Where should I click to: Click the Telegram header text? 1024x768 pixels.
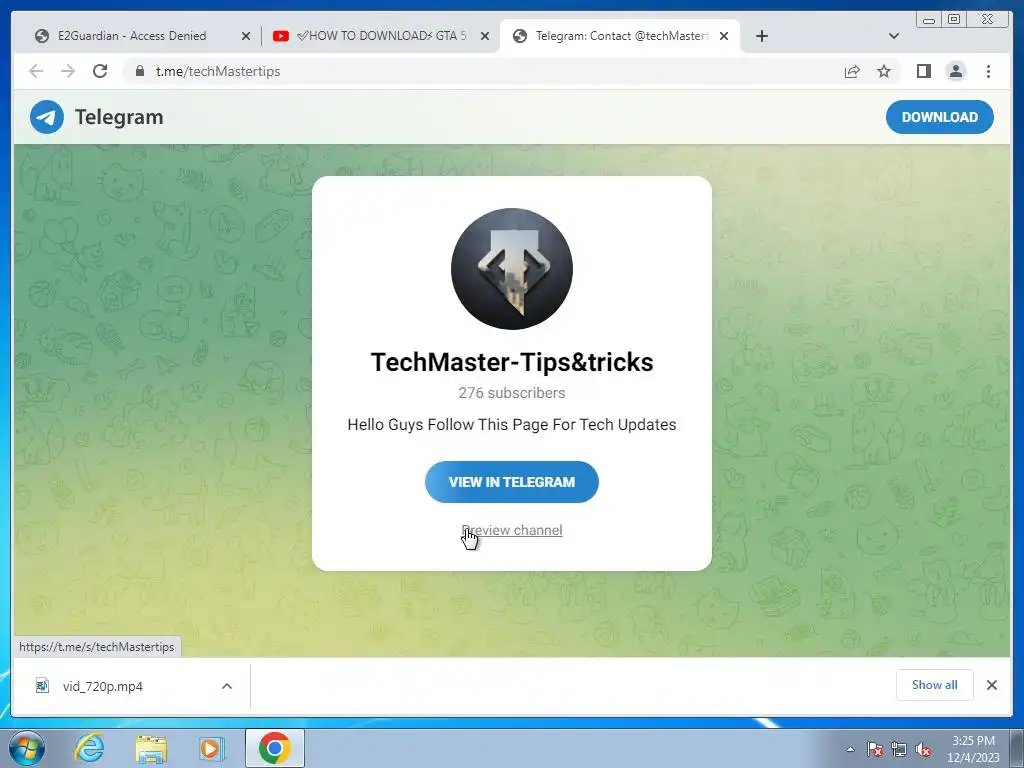[x=119, y=117]
